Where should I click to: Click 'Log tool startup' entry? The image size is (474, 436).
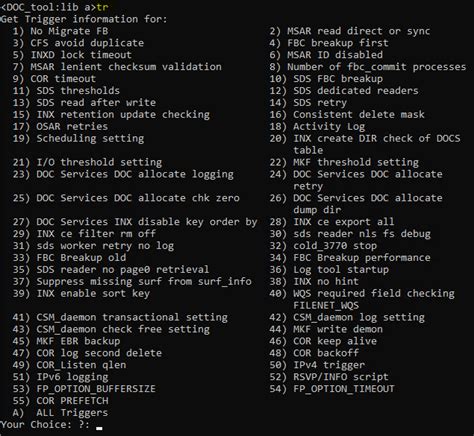[341, 270]
